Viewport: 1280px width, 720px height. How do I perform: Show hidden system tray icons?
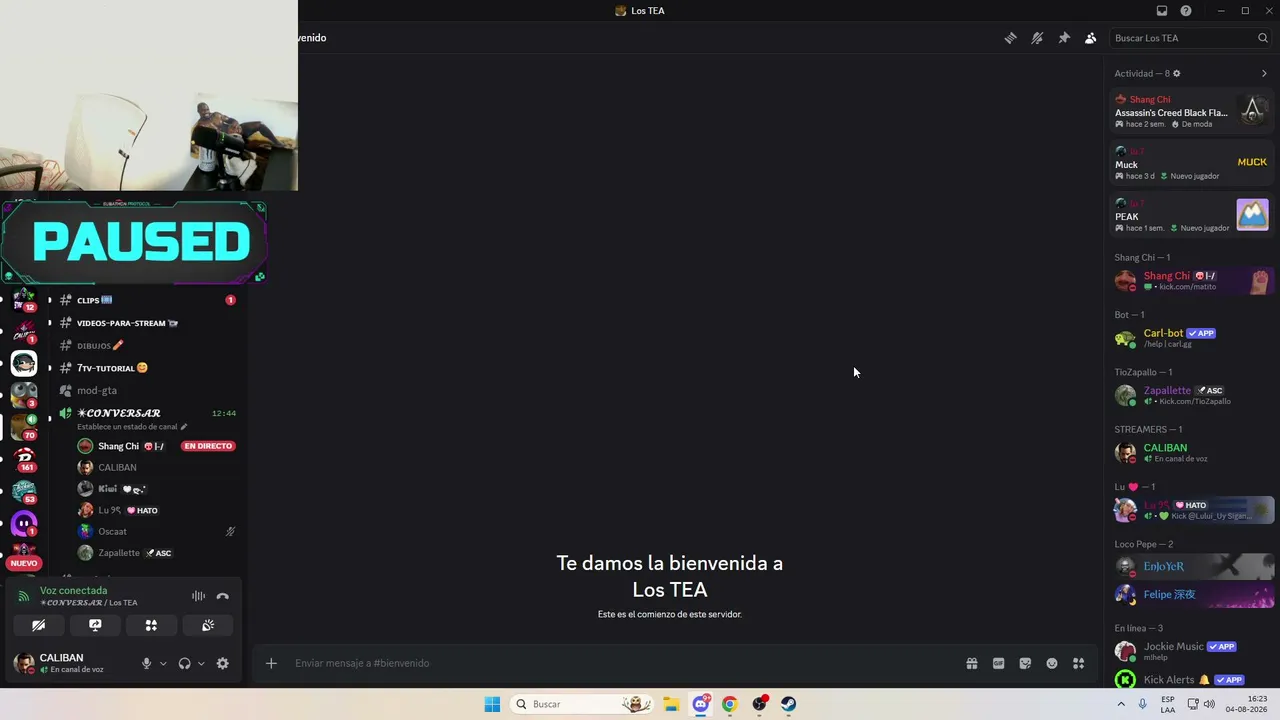1122,704
